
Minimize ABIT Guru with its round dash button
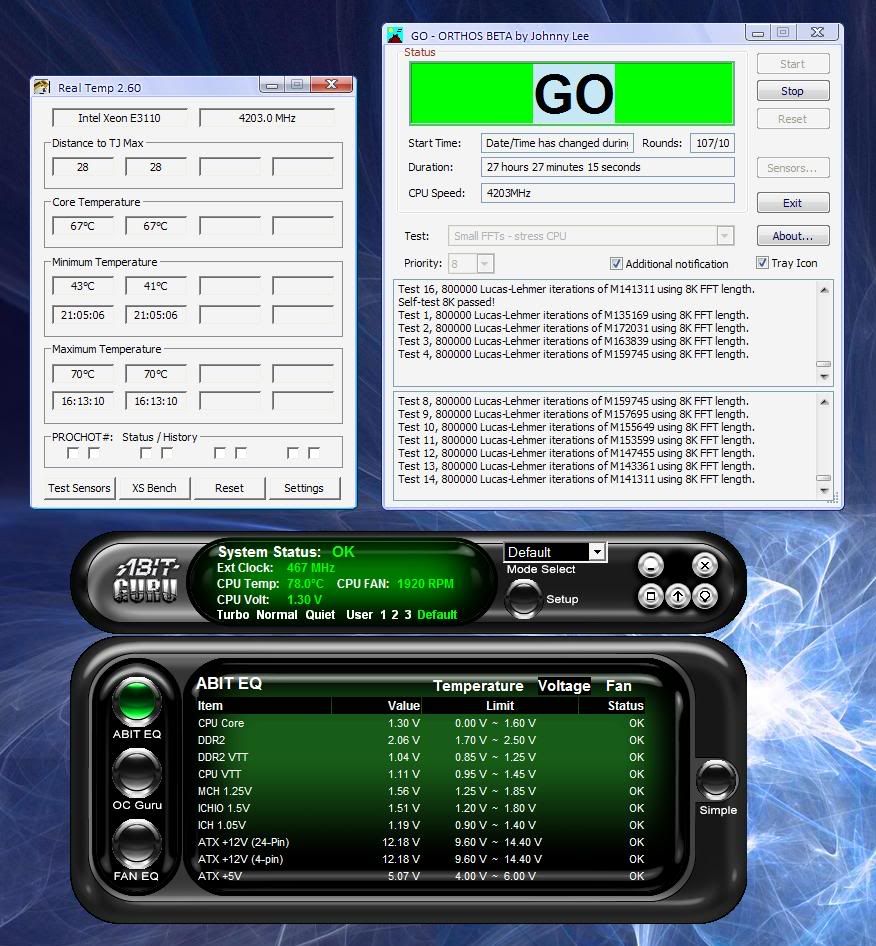tap(650, 565)
